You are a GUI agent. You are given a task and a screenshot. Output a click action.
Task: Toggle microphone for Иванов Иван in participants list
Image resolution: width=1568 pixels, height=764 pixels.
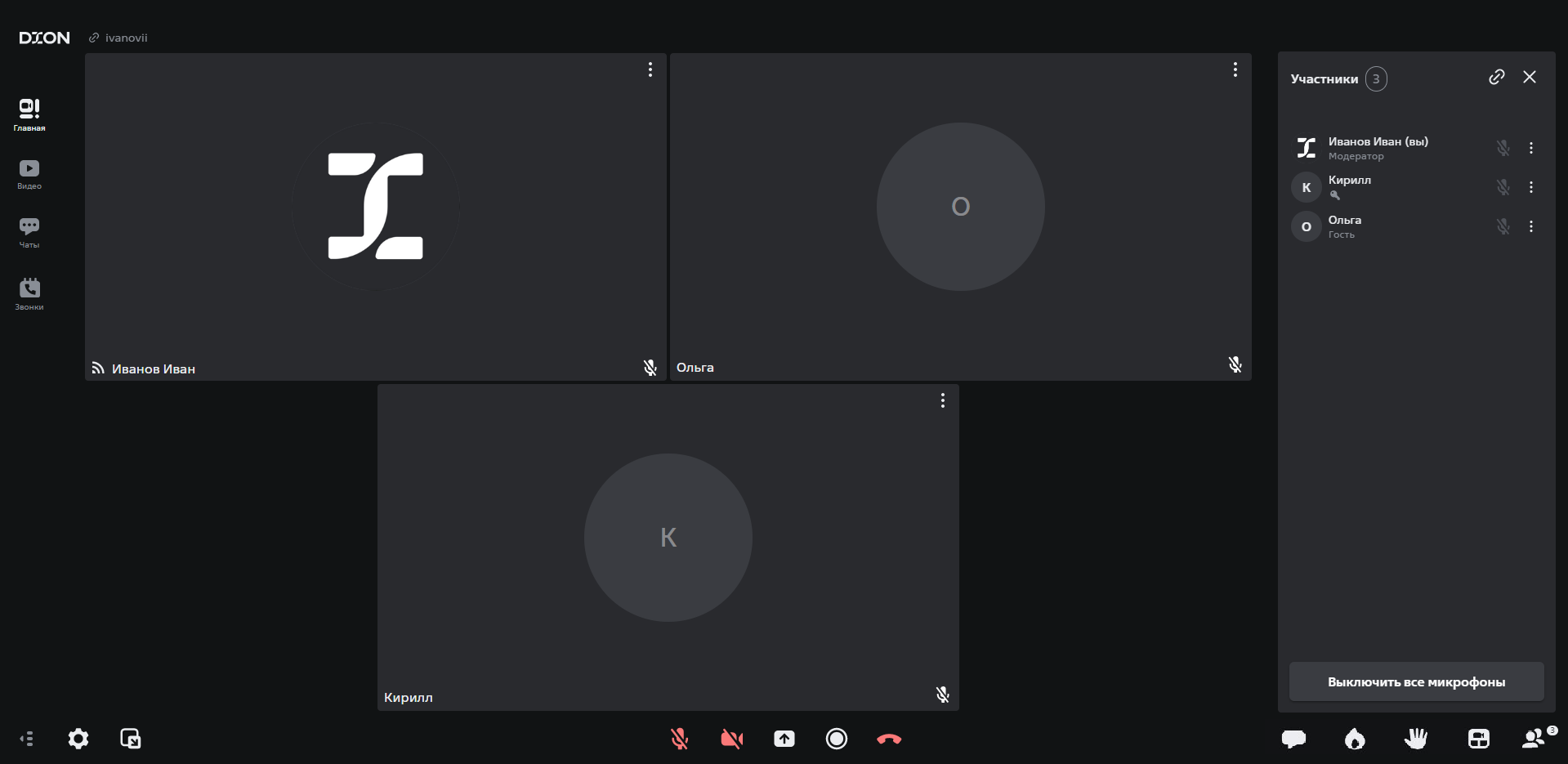[1503, 148]
